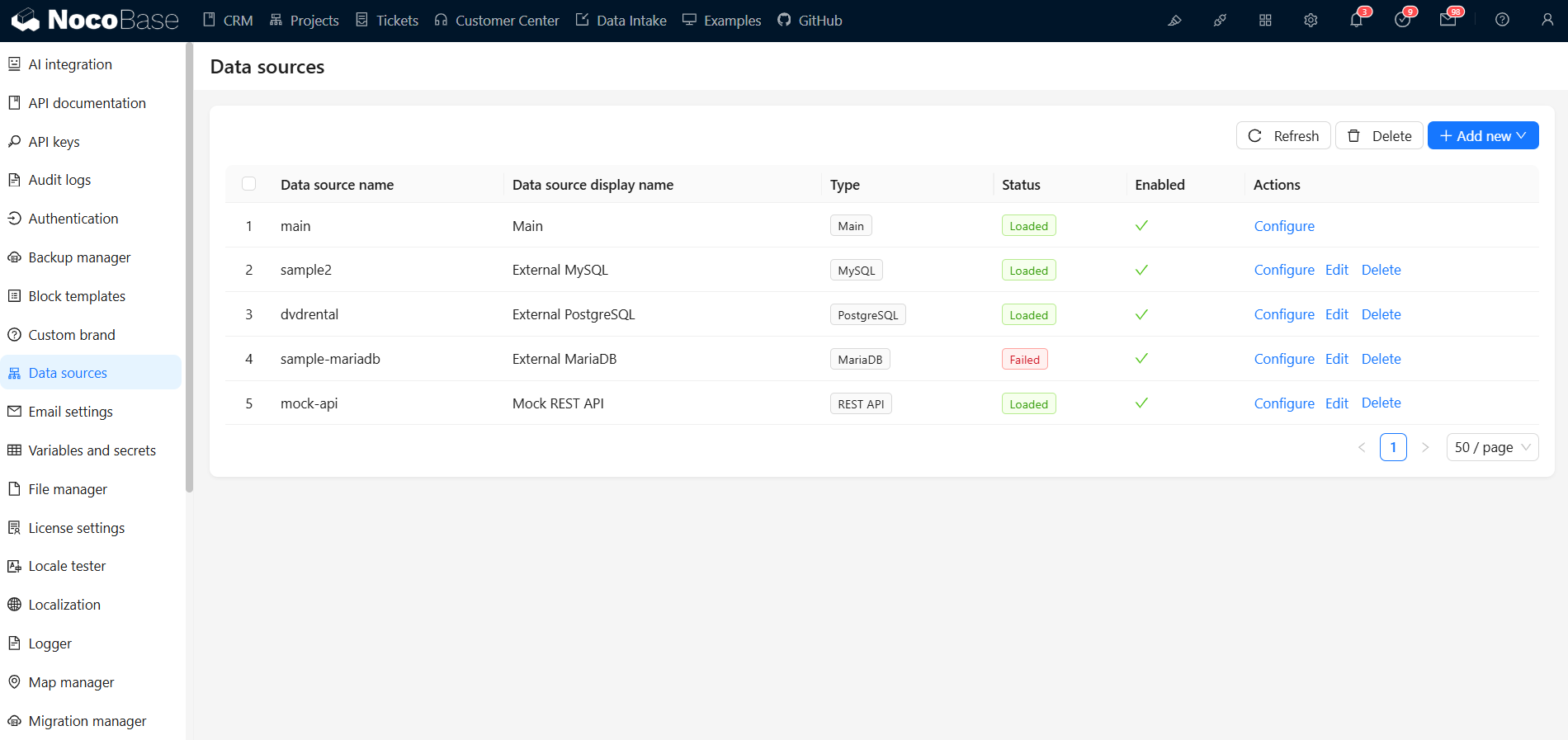Image resolution: width=1568 pixels, height=740 pixels.
Task: Open the grid layout icon in header
Action: pyautogui.click(x=1265, y=21)
